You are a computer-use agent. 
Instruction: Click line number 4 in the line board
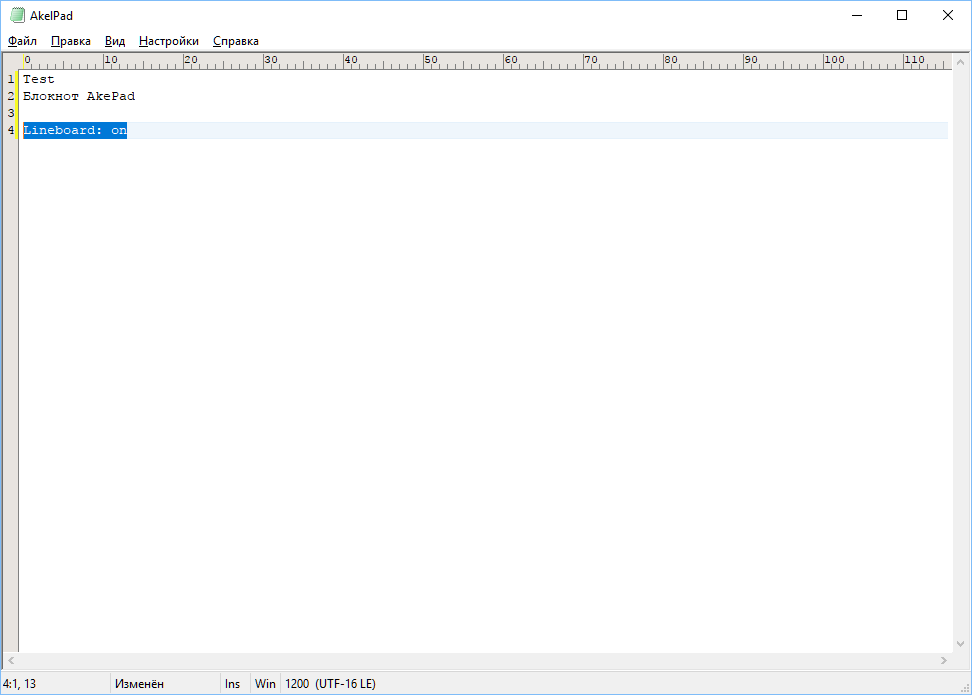point(11,130)
